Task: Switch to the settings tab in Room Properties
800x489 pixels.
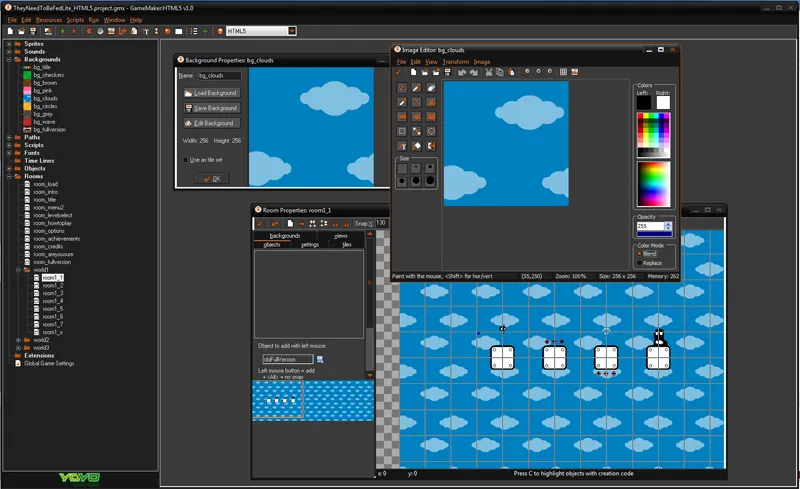Action: pyautogui.click(x=310, y=244)
